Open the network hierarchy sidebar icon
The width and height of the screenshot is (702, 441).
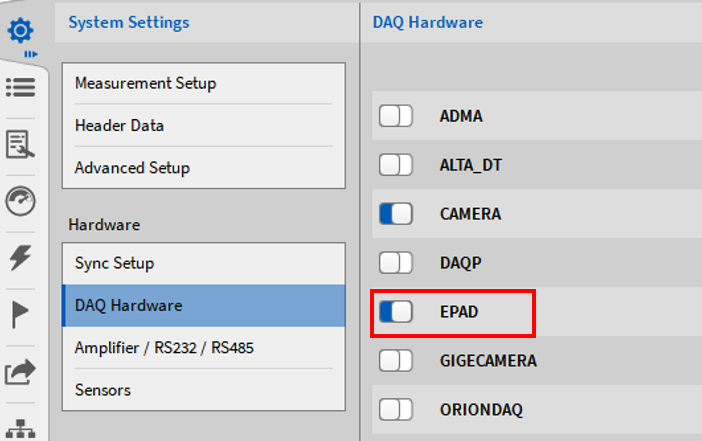[x=20, y=427]
